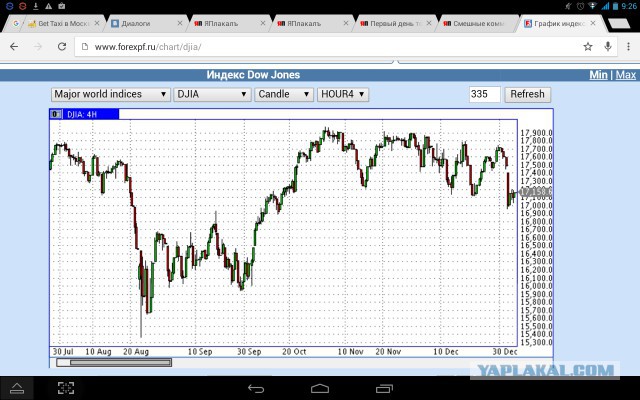Image resolution: width=640 pixels, height=400 pixels.
Task: Reload the page with the refresh icon
Action: click(62, 47)
